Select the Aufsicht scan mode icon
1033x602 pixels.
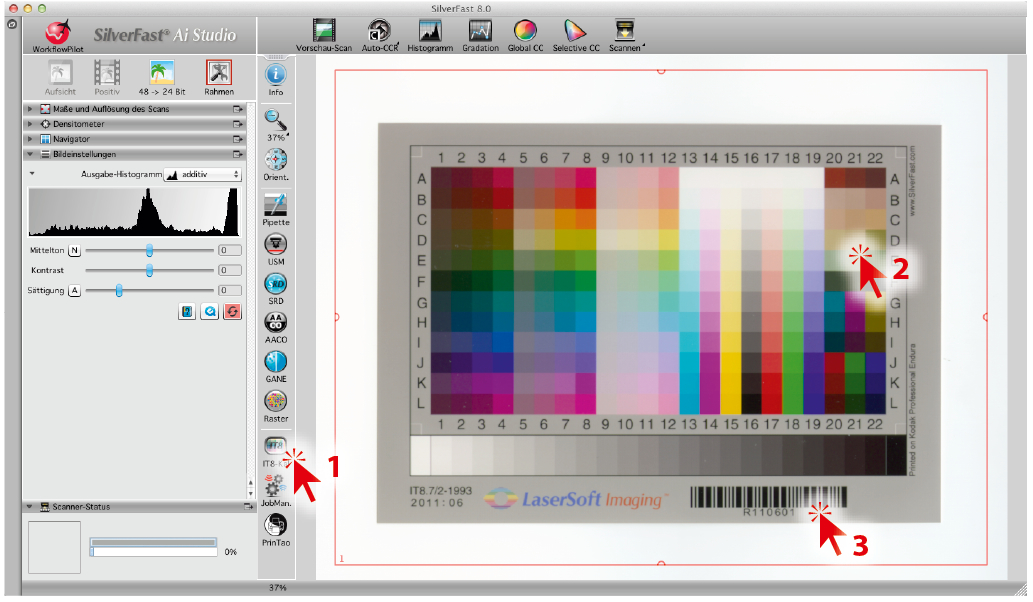[60, 78]
